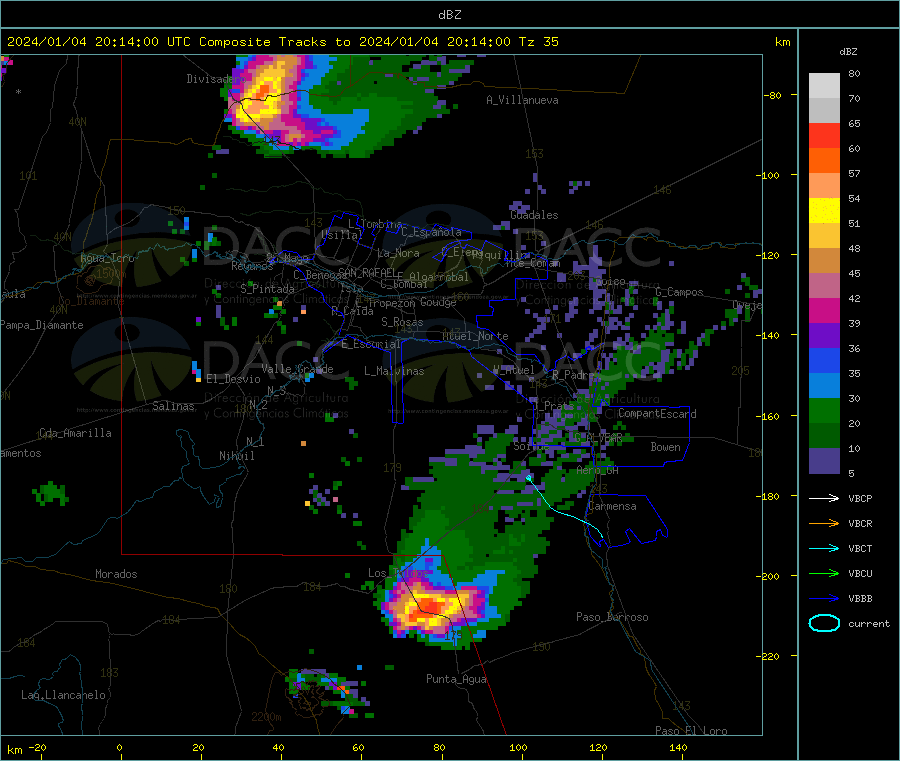Select the yellow 51-54 dBZ color swatch
Image resolution: width=900 pixels, height=761 pixels.
tap(824, 211)
